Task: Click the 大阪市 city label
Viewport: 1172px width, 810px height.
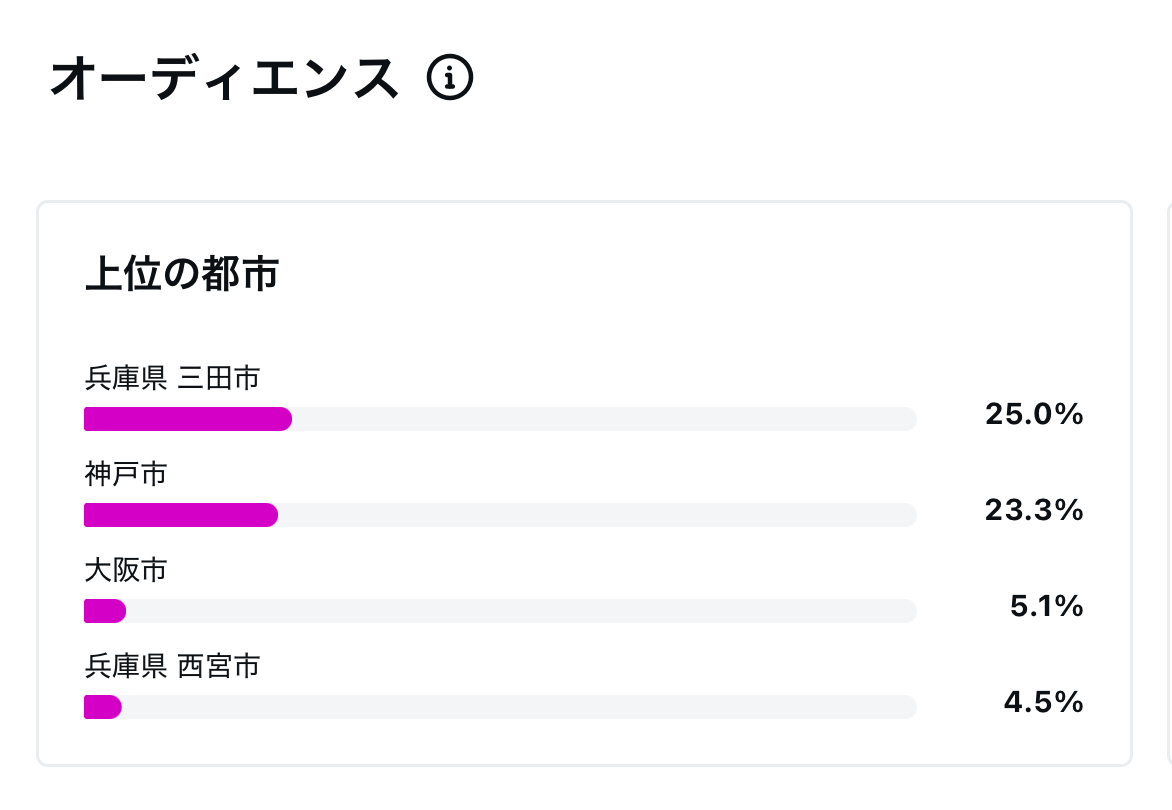Action: pyautogui.click(x=126, y=570)
